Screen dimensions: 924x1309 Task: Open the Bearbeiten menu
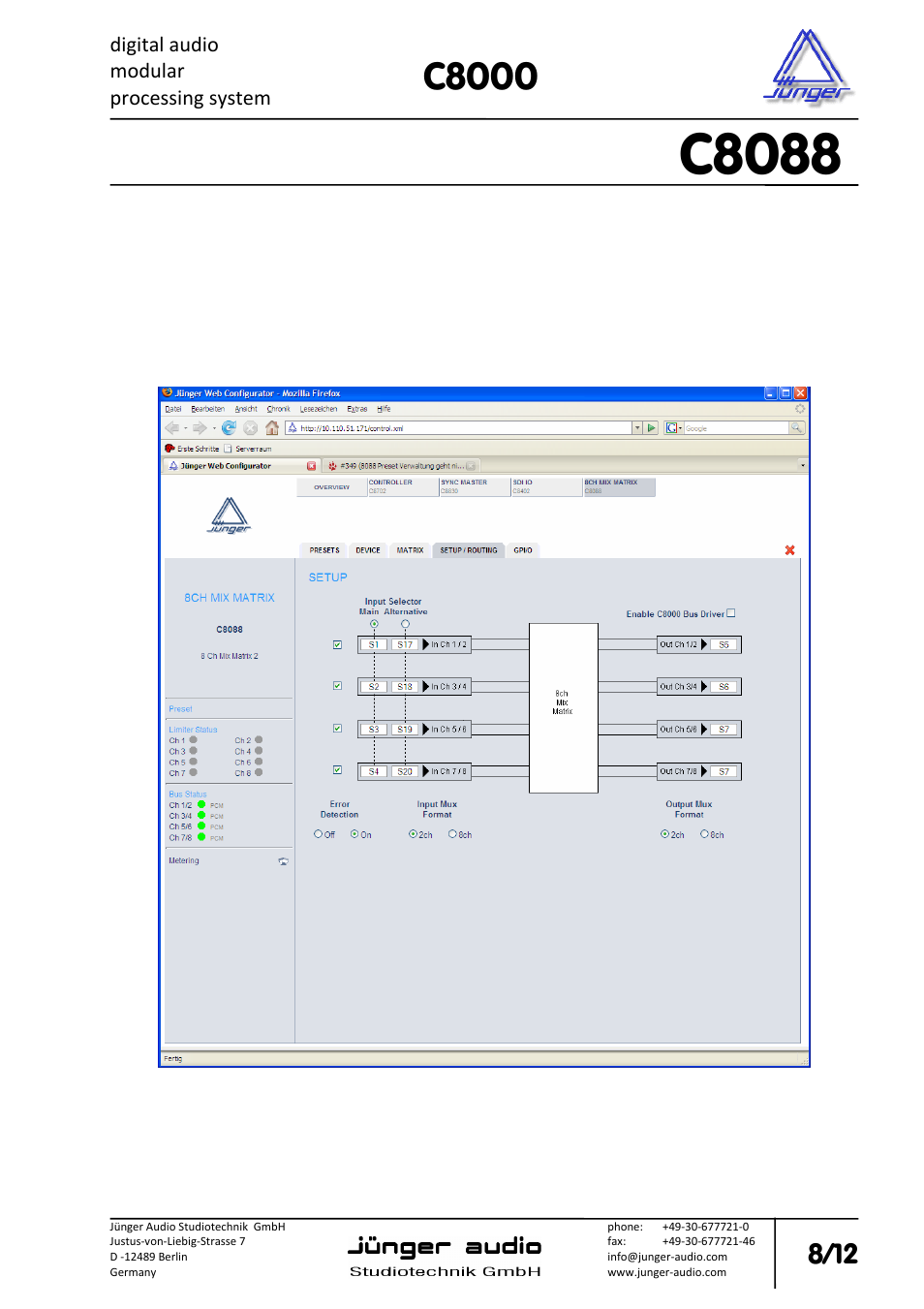pos(207,409)
